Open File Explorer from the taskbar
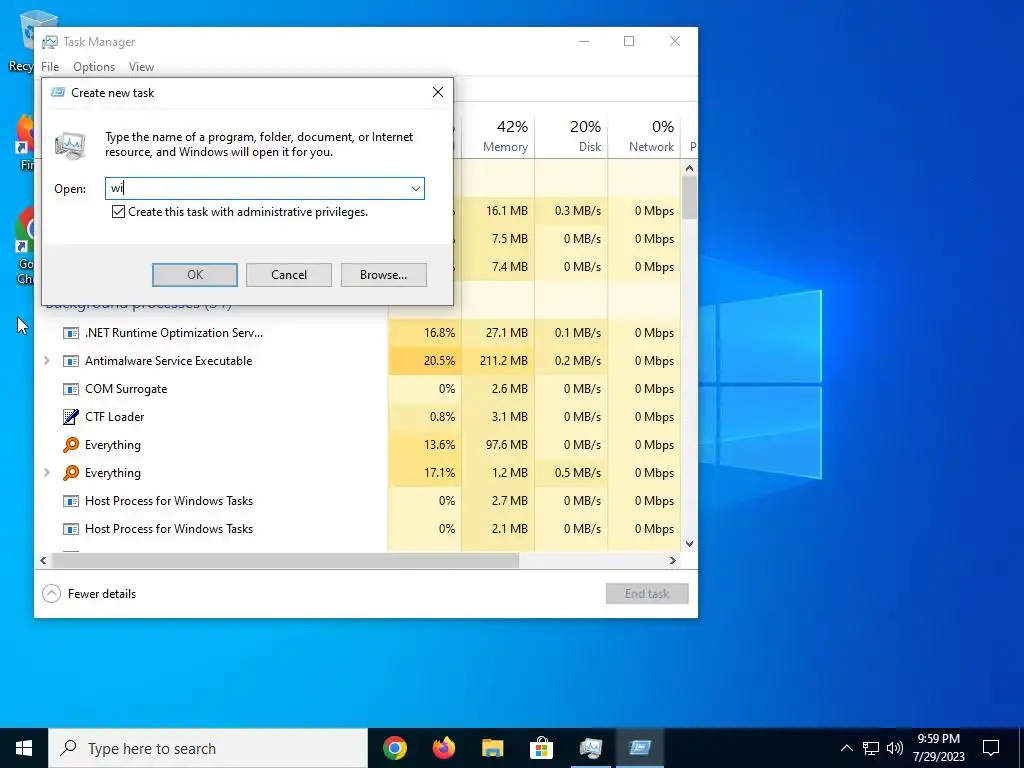Image resolution: width=1024 pixels, height=768 pixels. click(x=492, y=748)
